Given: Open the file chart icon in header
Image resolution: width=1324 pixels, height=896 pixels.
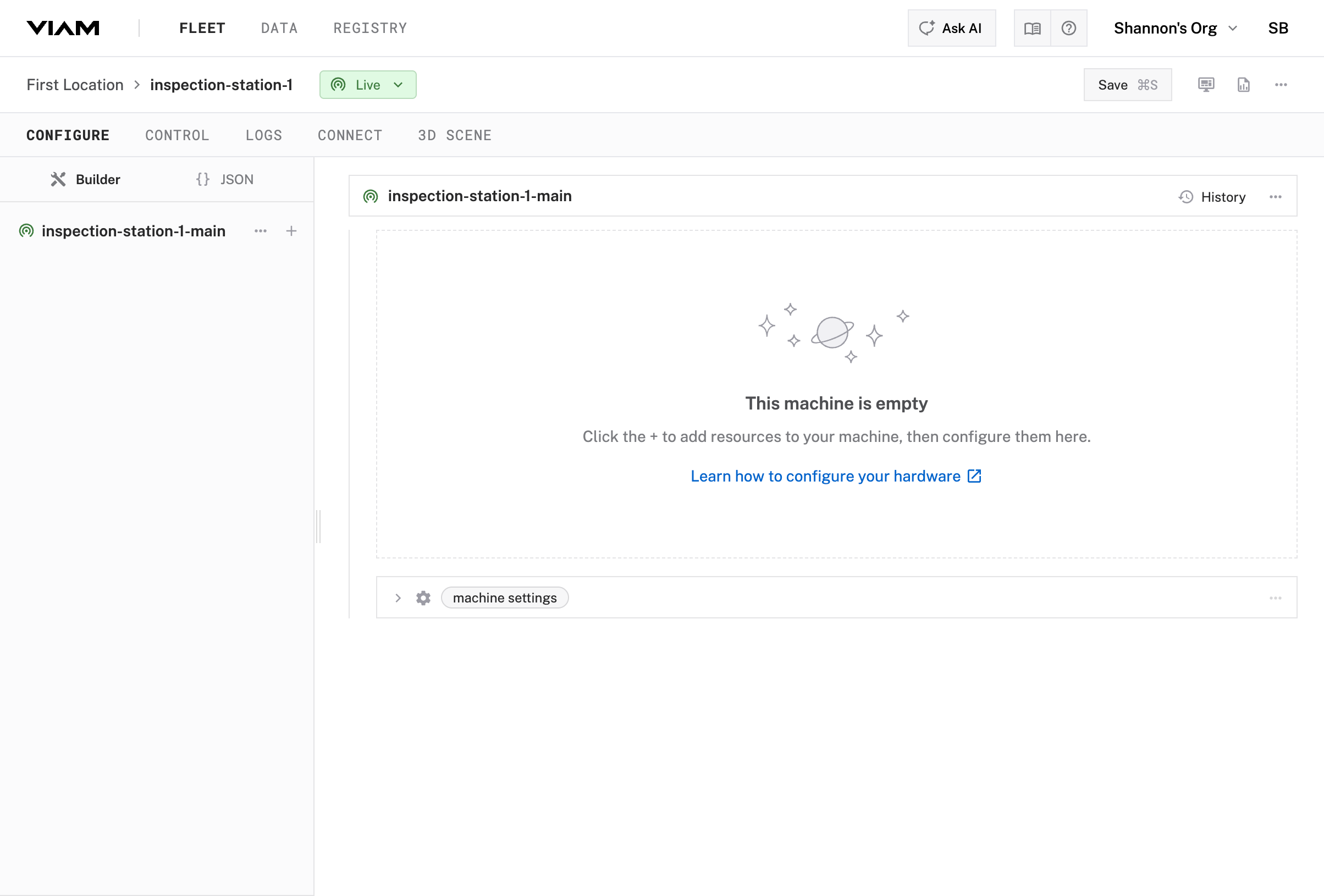Looking at the screenshot, I should pos(1243,85).
